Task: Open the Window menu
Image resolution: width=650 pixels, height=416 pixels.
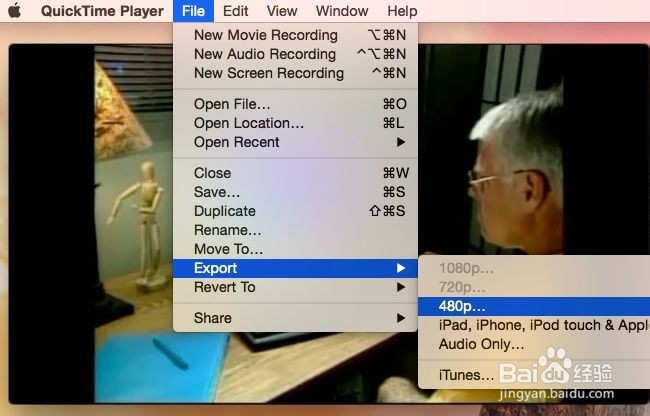Action: [x=342, y=11]
